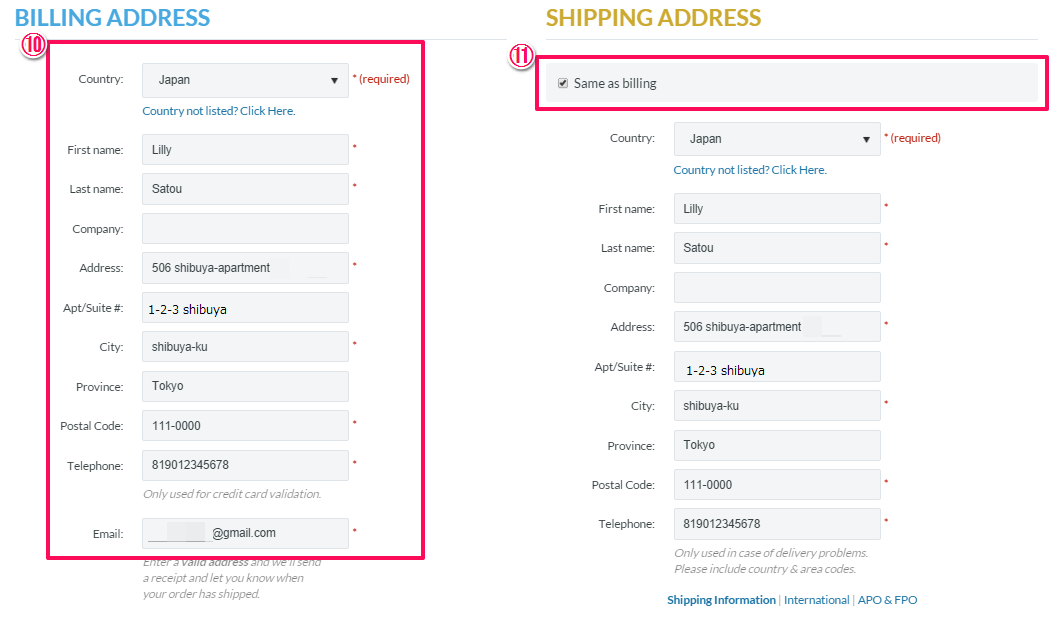Click the empty billing Company field
Screen dimensions: 1064x617
(x=245, y=228)
